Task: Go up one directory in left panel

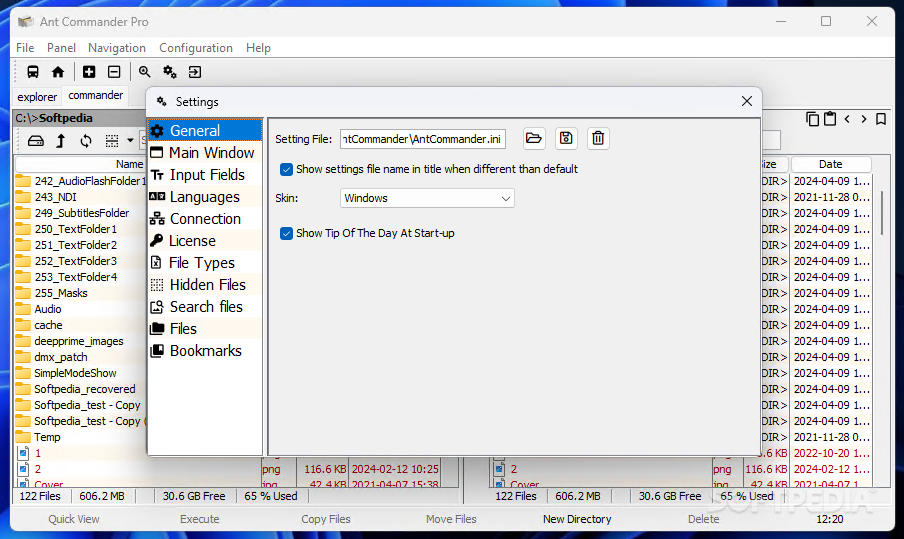Action: [61, 141]
